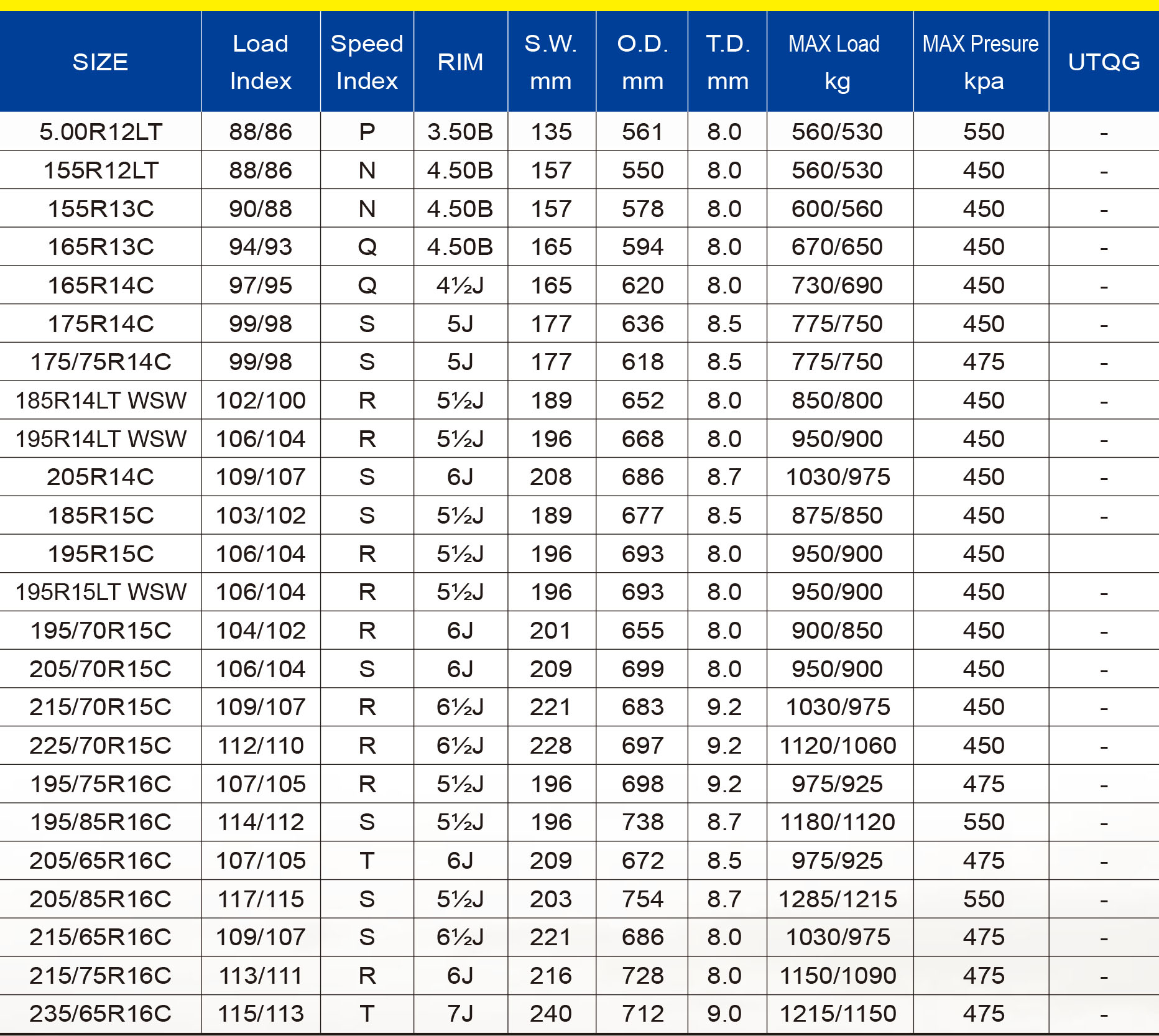1159x1036 pixels.
Task: Click max load 1215/1150 cell
Action: 840,1014
